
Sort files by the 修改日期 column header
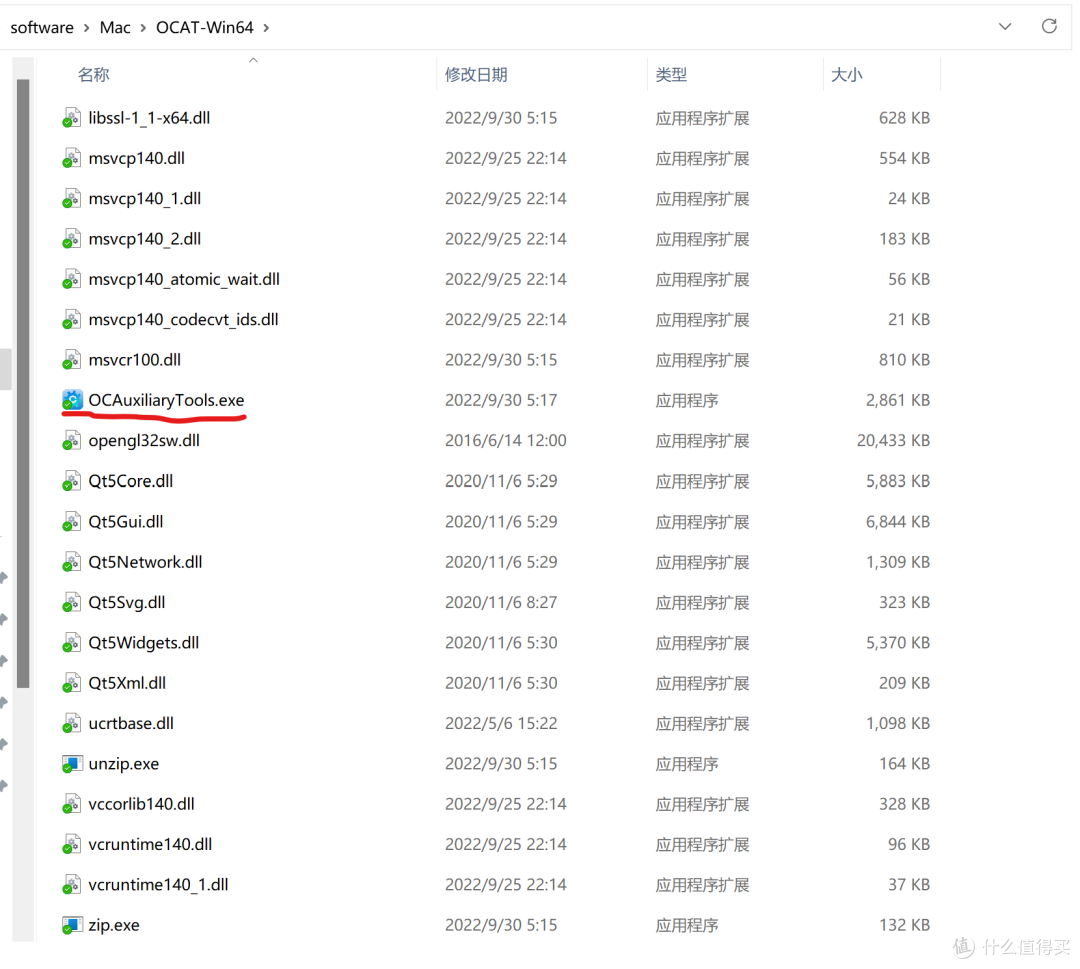click(476, 75)
